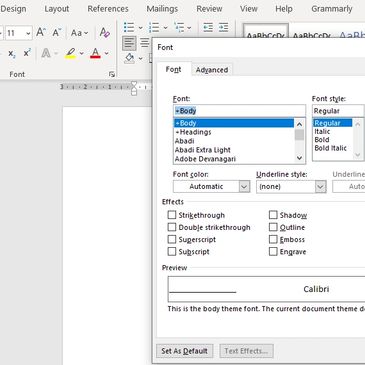Apply yellow text highlight color
This screenshot has height=365, width=365.
(70, 53)
